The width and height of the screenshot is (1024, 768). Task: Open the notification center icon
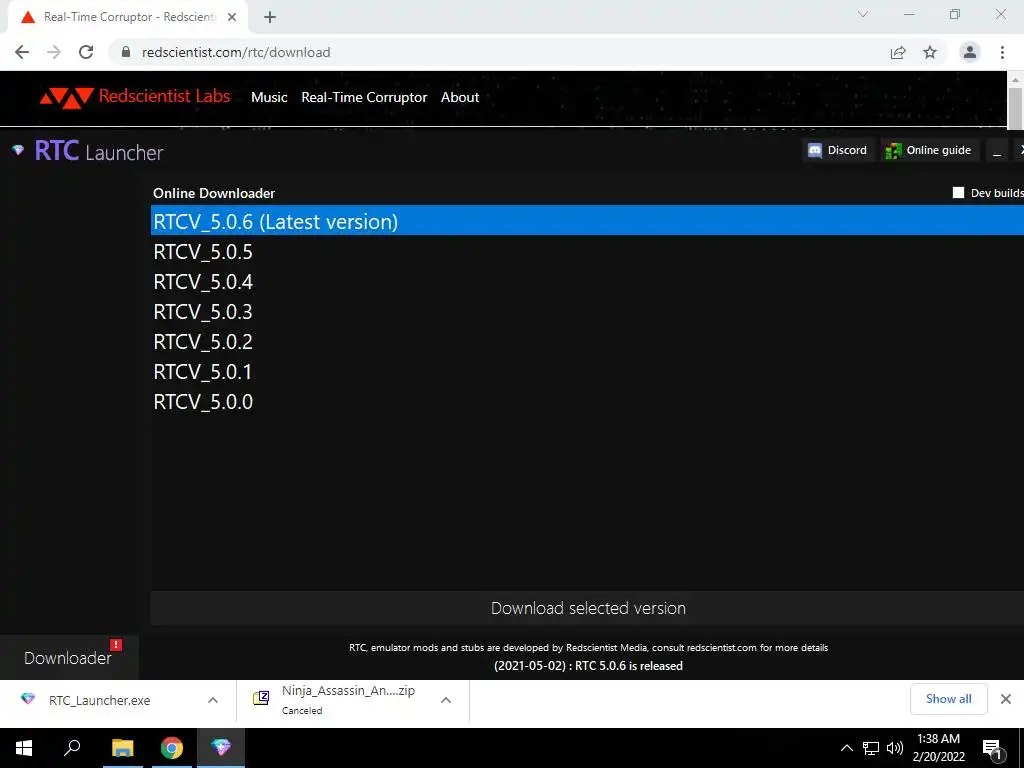(x=993, y=749)
